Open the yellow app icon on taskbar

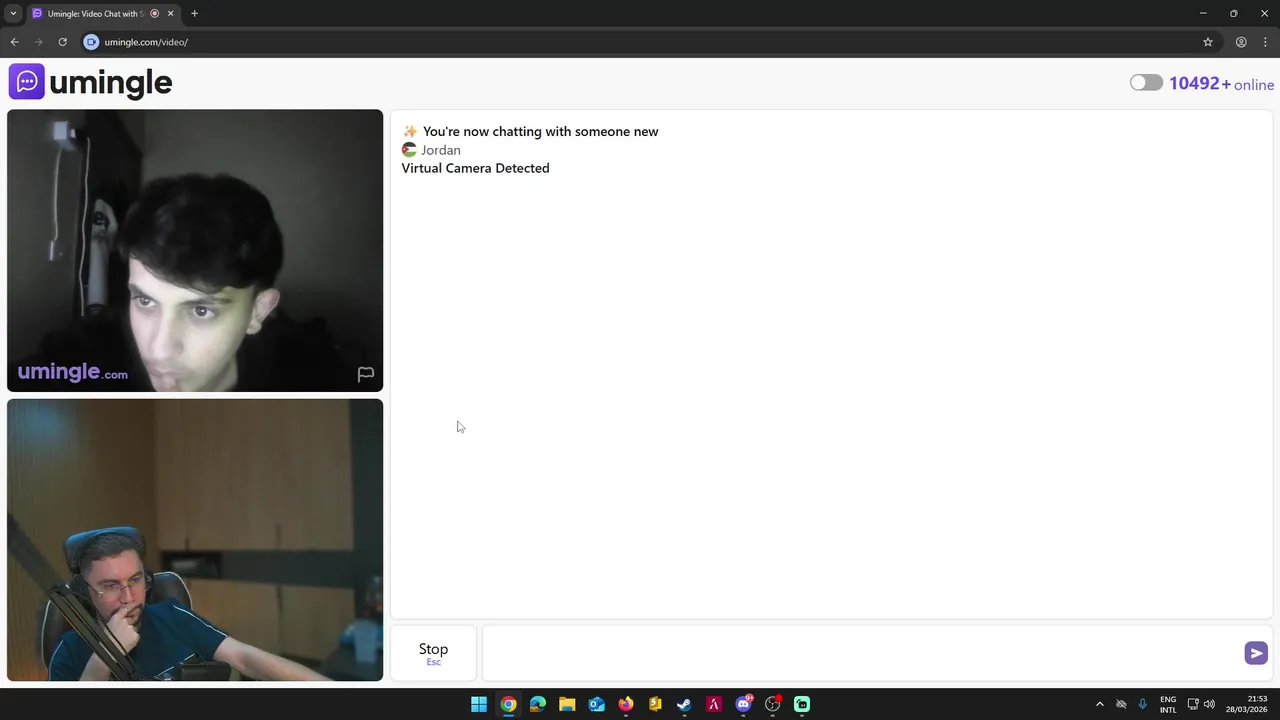tap(655, 704)
